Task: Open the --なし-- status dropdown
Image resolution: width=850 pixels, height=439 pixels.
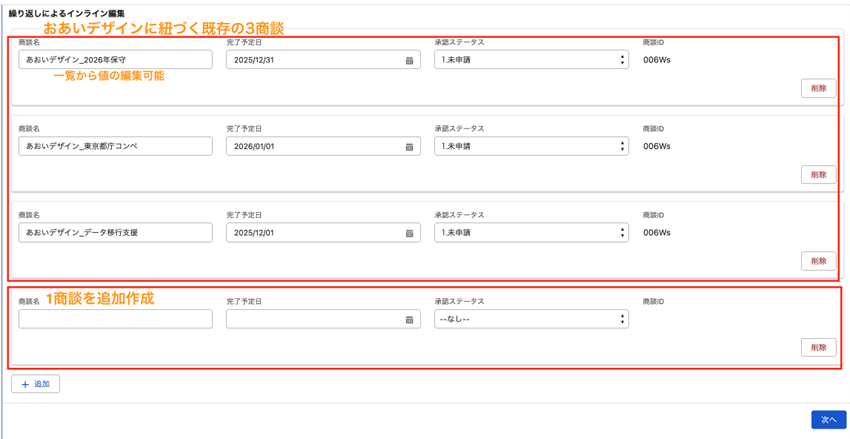Action: click(531, 320)
